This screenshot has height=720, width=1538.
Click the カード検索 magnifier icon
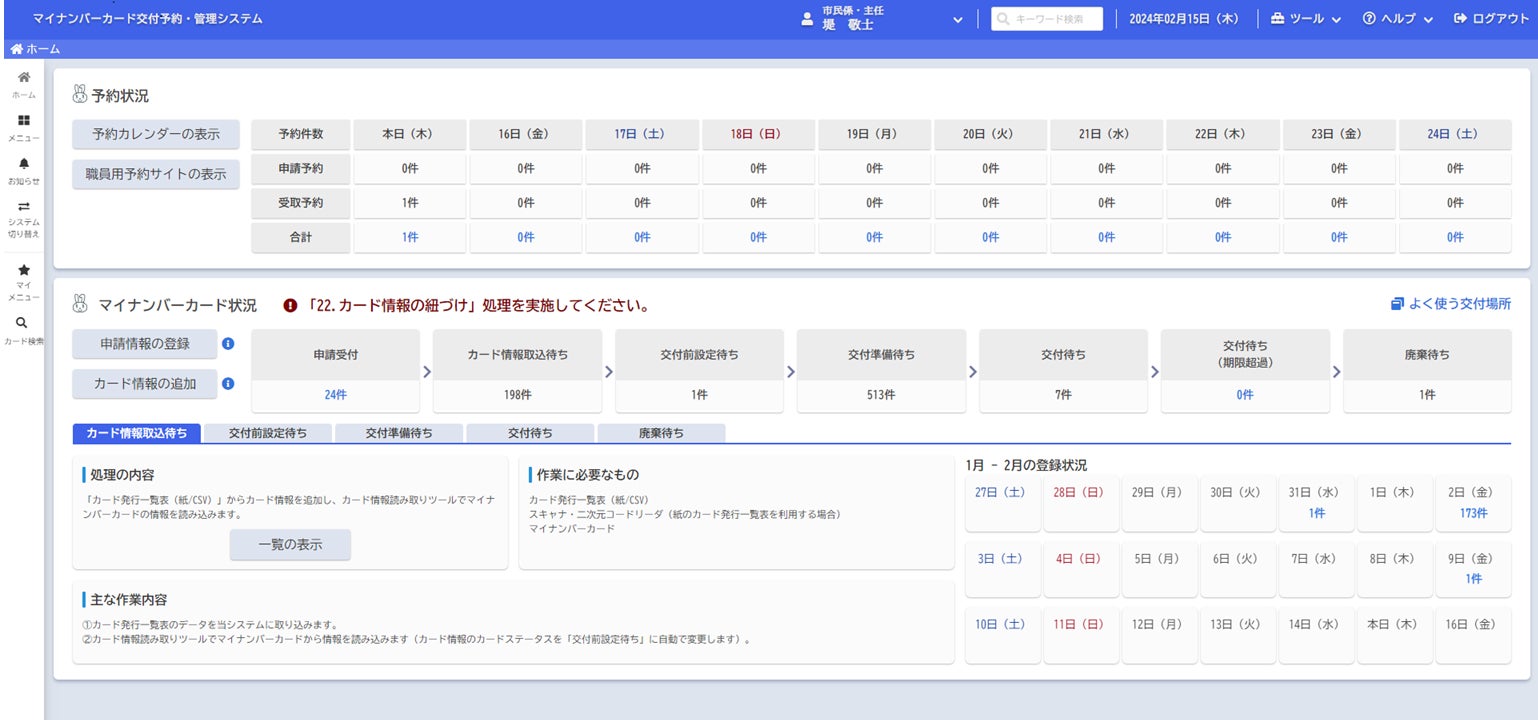23,322
